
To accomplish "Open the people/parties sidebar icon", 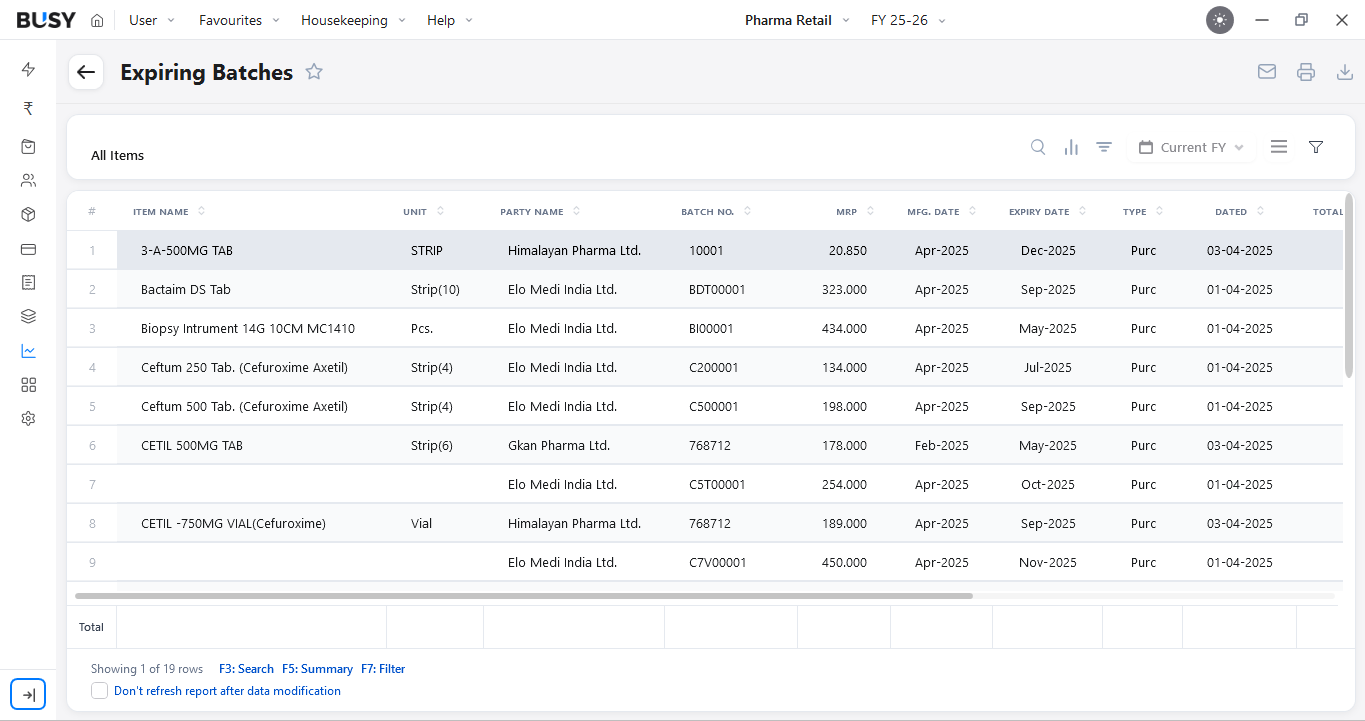I will click(28, 181).
